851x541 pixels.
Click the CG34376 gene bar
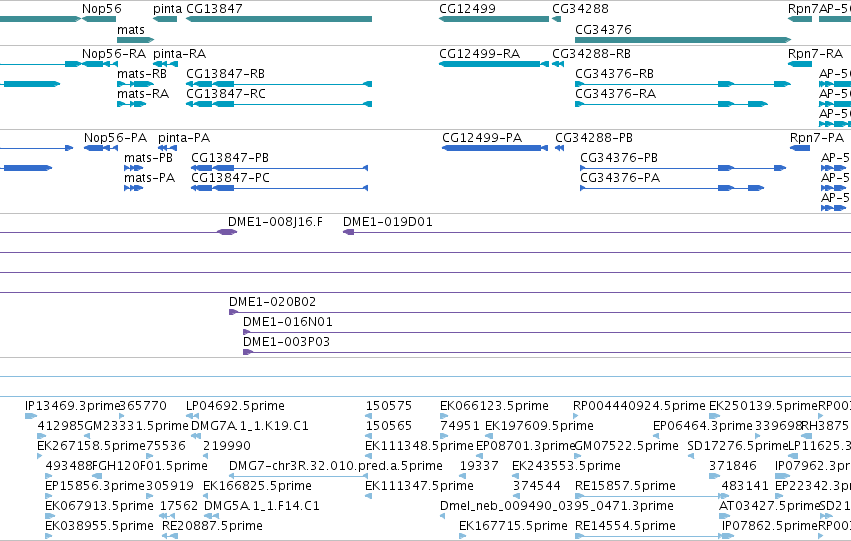pyautogui.click(x=683, y=40)
